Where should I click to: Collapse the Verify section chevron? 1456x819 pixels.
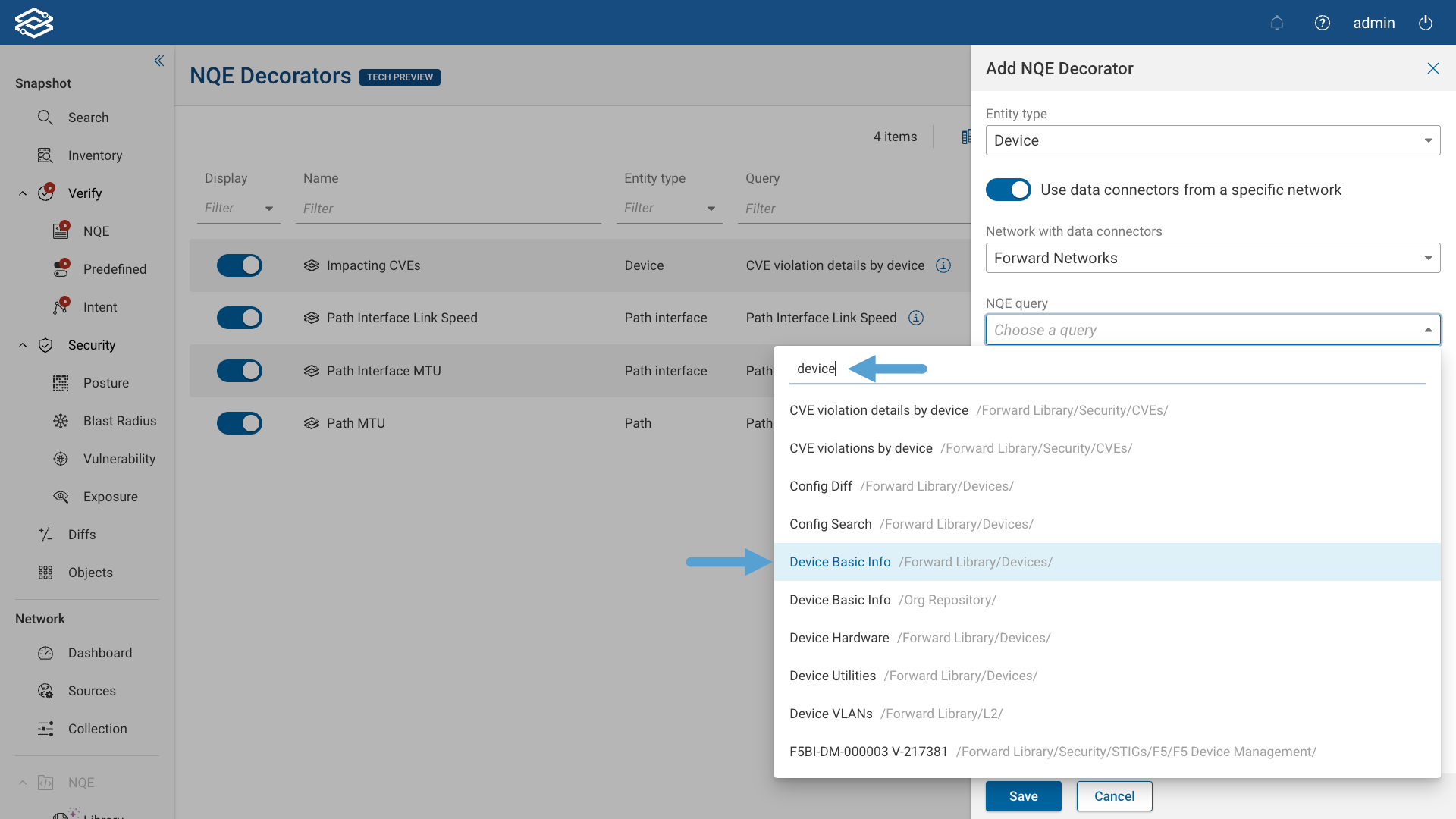click(x=23, y=193)
